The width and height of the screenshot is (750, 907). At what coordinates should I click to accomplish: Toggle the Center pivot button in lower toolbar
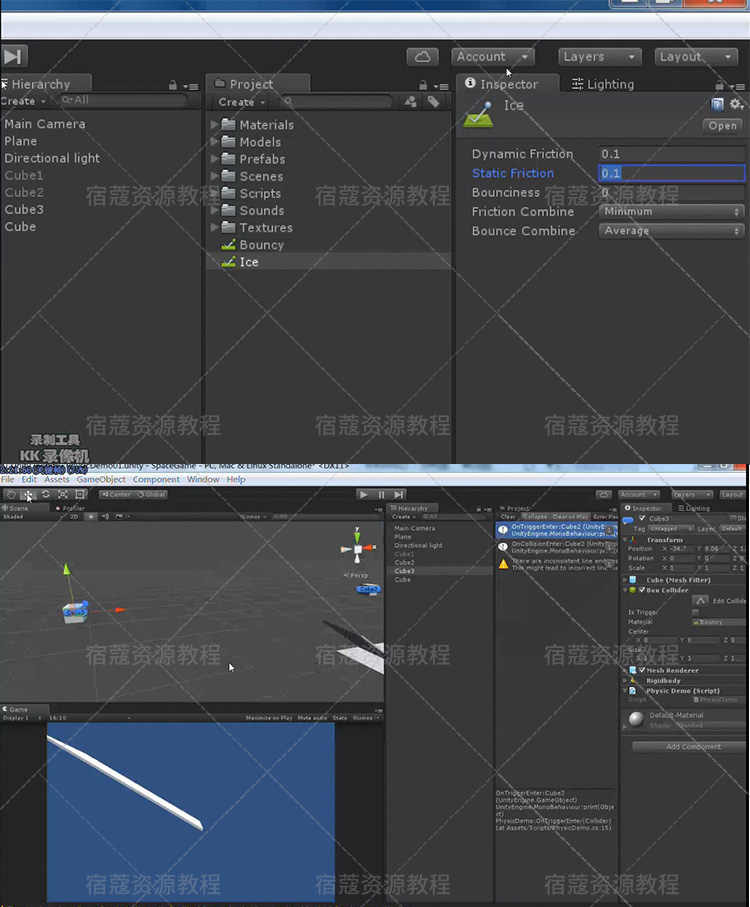coord(116,495)
